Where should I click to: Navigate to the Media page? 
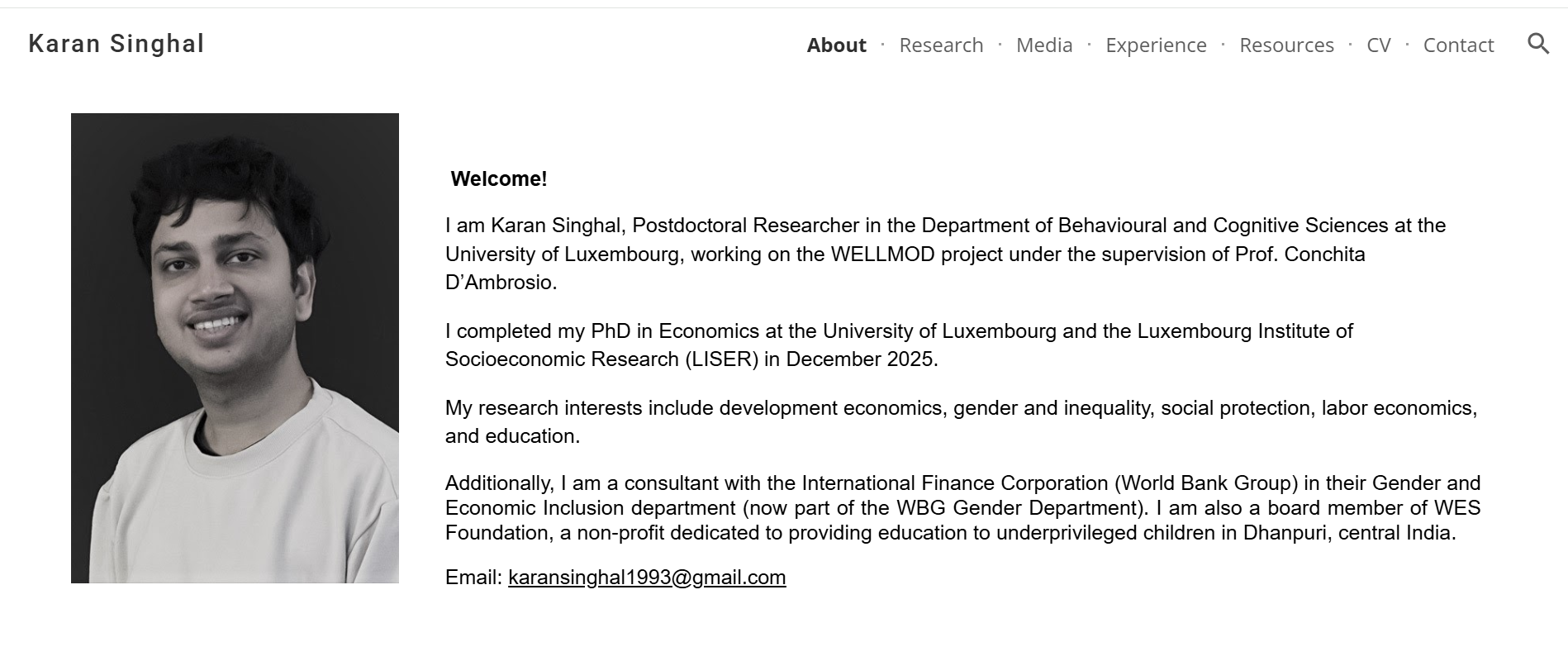[1043, 45]
